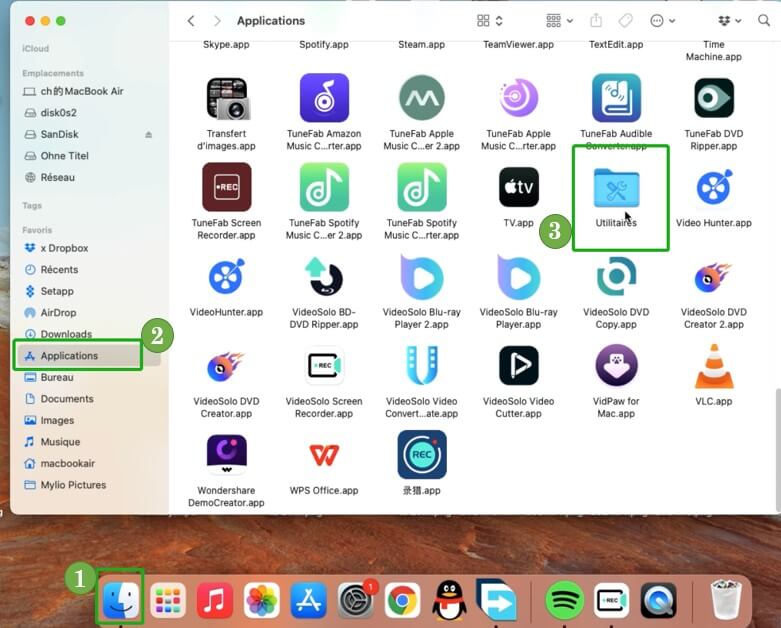Open QuickTime Player in the Dock
The height and width of the screenshot is (628, 781).
tap(658, 601)
